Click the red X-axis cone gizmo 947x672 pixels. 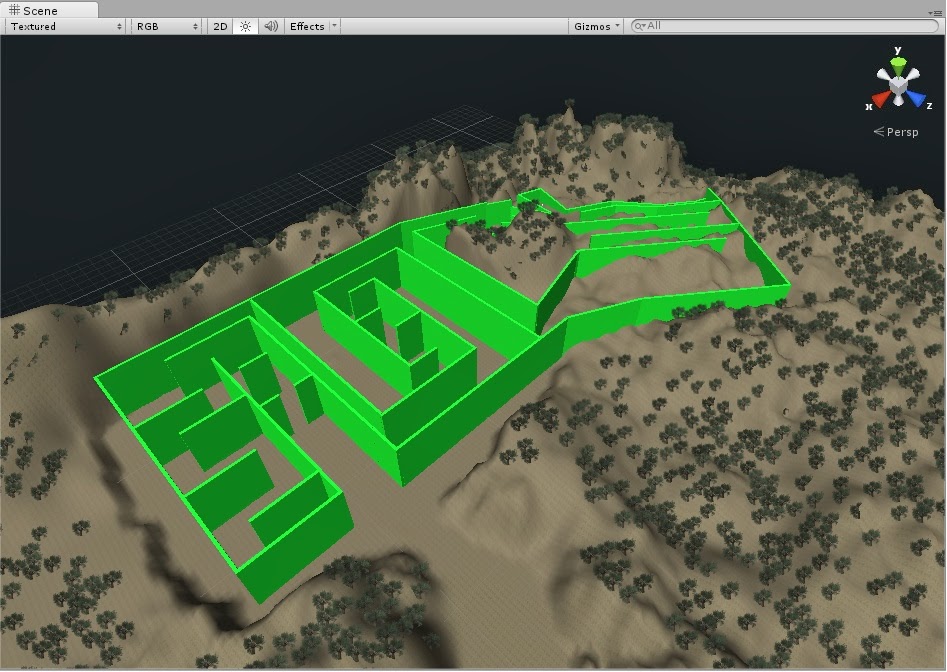[x=879, y=98]
